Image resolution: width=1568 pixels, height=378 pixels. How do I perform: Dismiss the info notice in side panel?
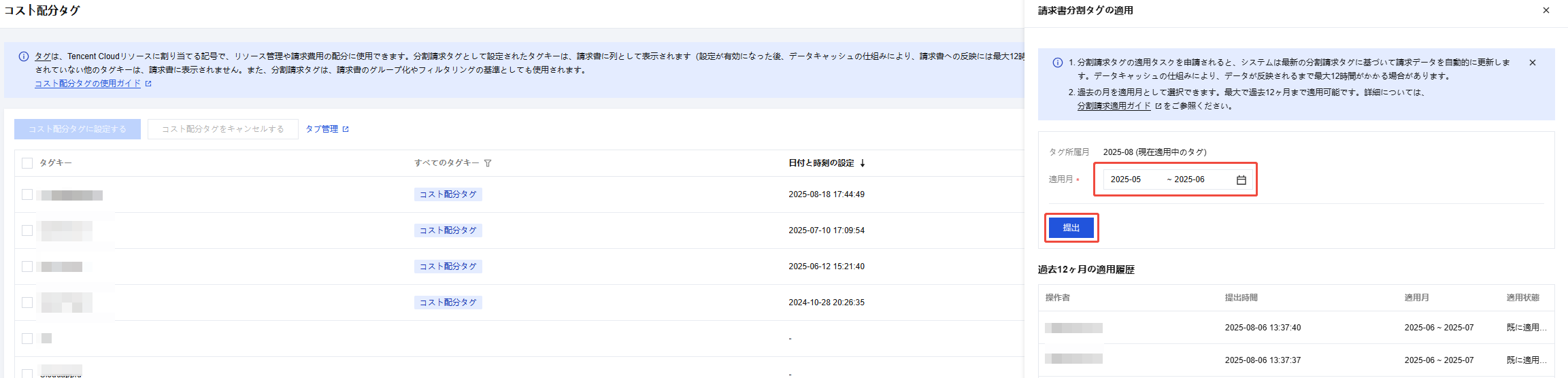[1533, 63]
